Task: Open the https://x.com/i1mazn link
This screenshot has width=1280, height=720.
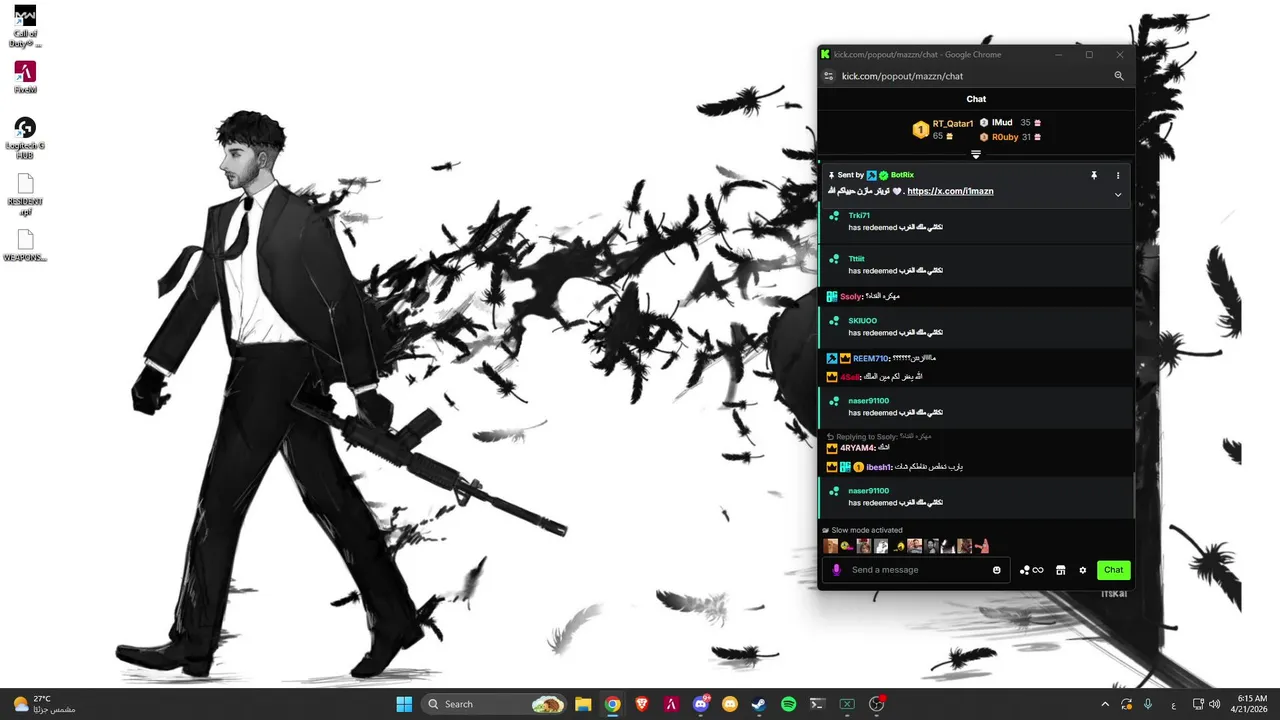Action: tap(950, 191)
